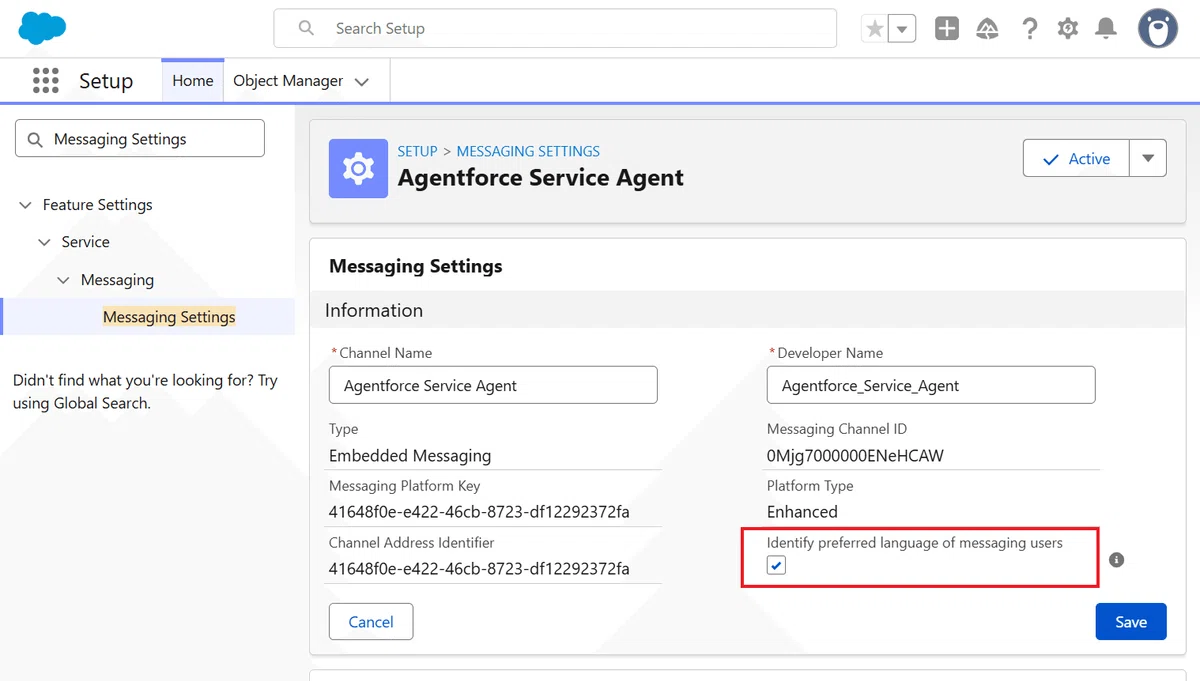This screenshot has height=681, width=1200.
Task: Open the Setup gear menu icon
Action: point(1068,29)
